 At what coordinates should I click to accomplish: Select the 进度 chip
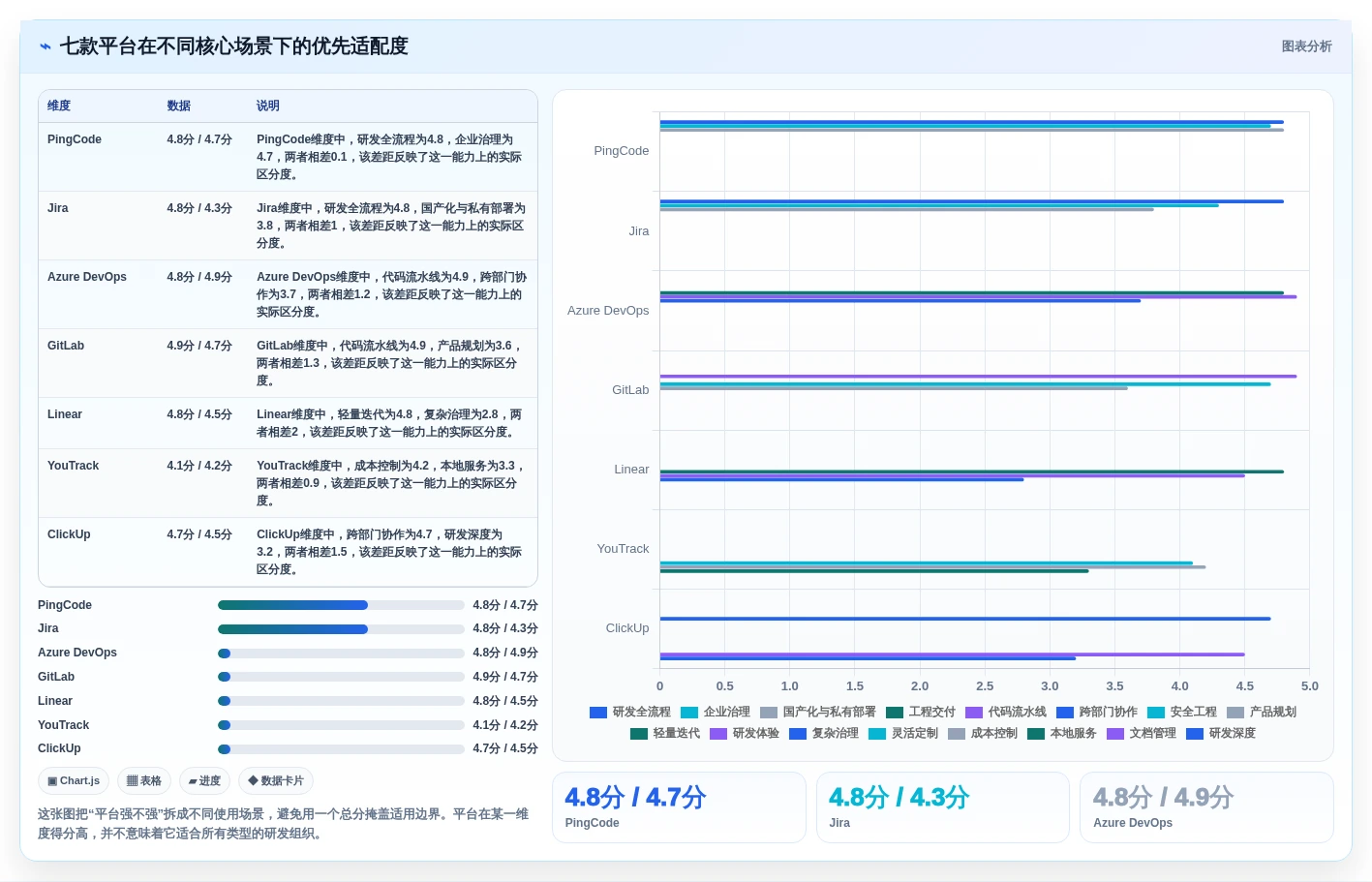point(204,781)
